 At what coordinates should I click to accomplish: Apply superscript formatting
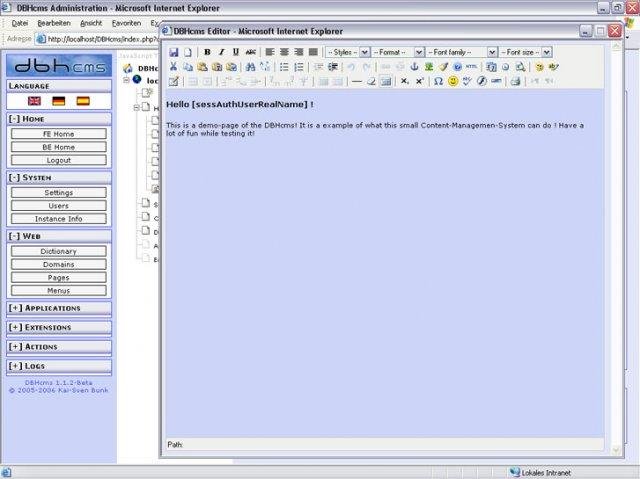coord(419,81)
